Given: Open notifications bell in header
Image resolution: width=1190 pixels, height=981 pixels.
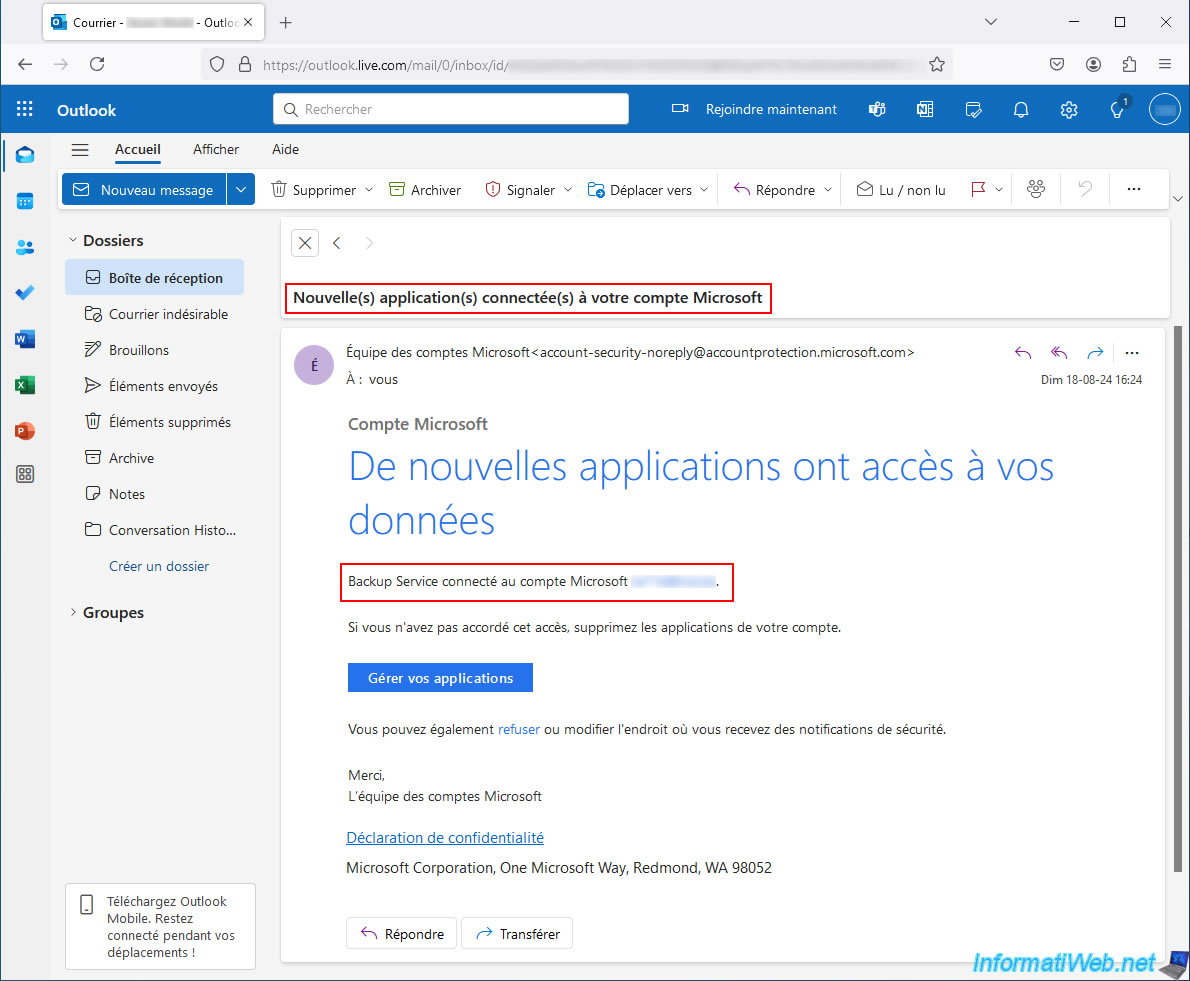Looking at the screenshot, I should point(1021,109).
